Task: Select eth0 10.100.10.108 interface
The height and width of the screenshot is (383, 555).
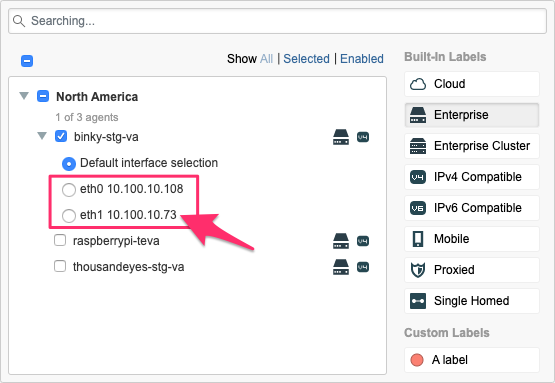Action: pyautogui.click(x=69, y=189)
